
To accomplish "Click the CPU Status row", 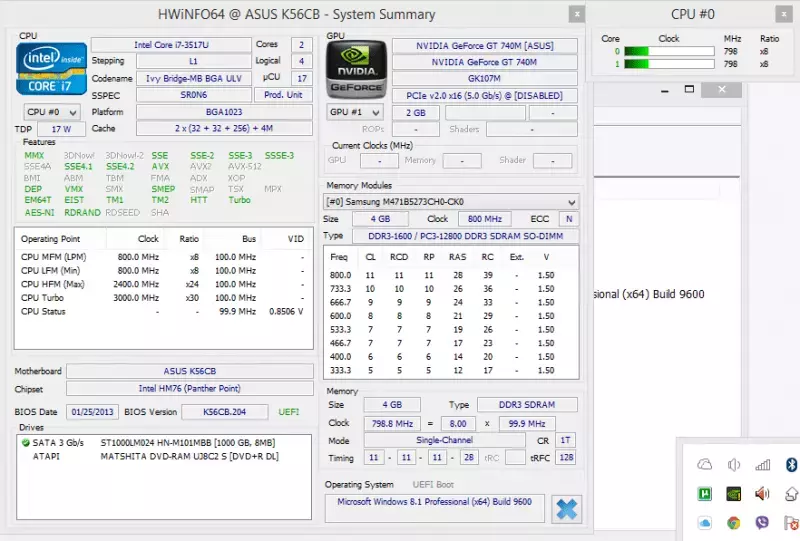I will (163, 311).
